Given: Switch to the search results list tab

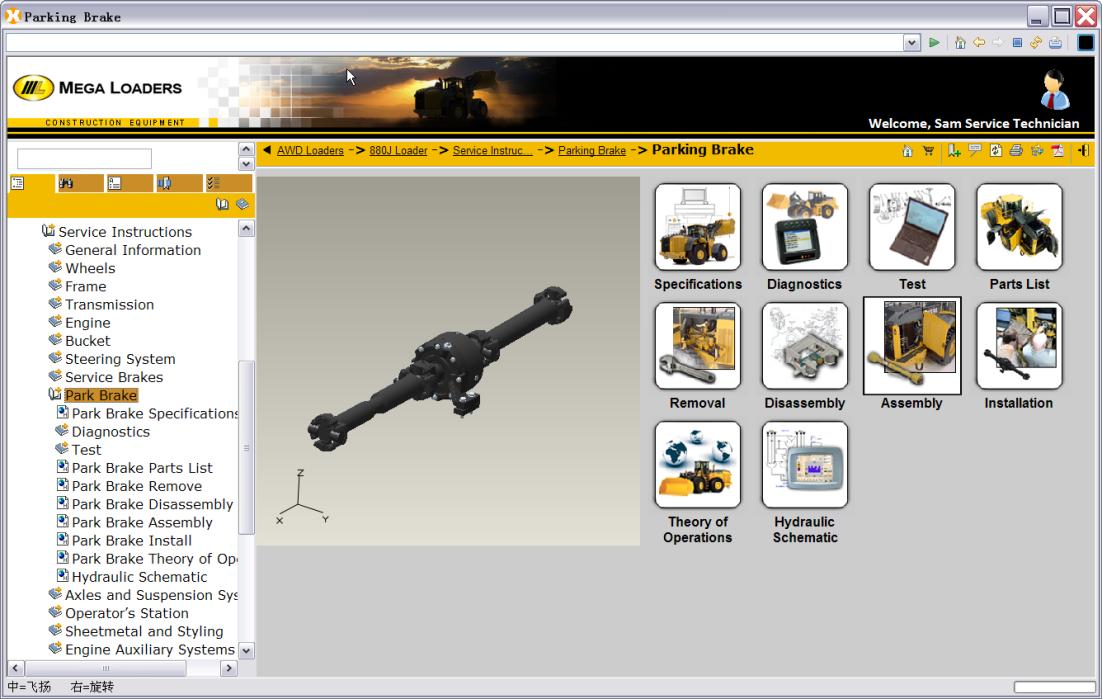Looking at the screenshot, I should tap(129, 183).
